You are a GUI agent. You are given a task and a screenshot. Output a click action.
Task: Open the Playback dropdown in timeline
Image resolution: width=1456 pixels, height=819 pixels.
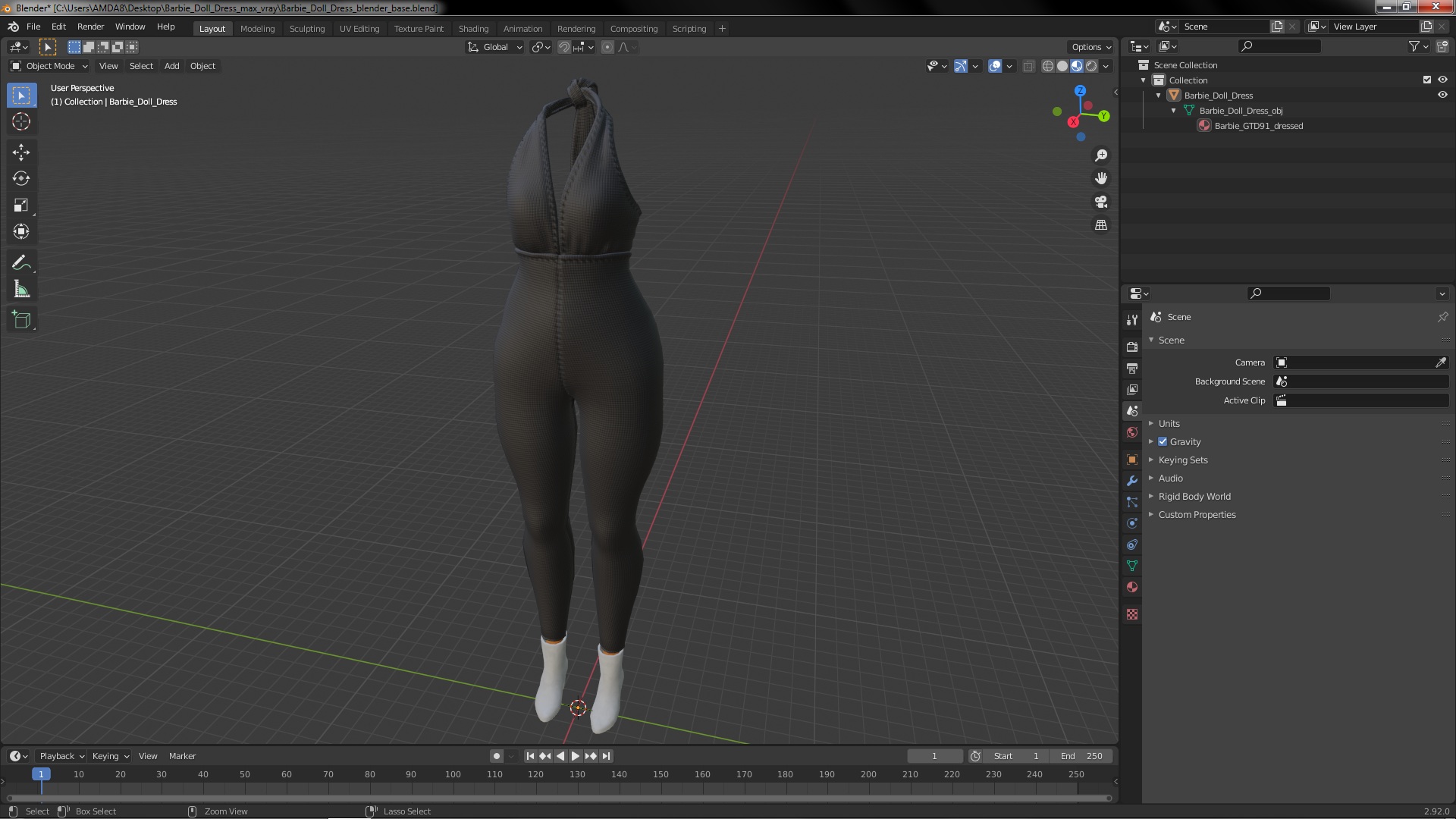pyautogui.click(x=61, y=756)
